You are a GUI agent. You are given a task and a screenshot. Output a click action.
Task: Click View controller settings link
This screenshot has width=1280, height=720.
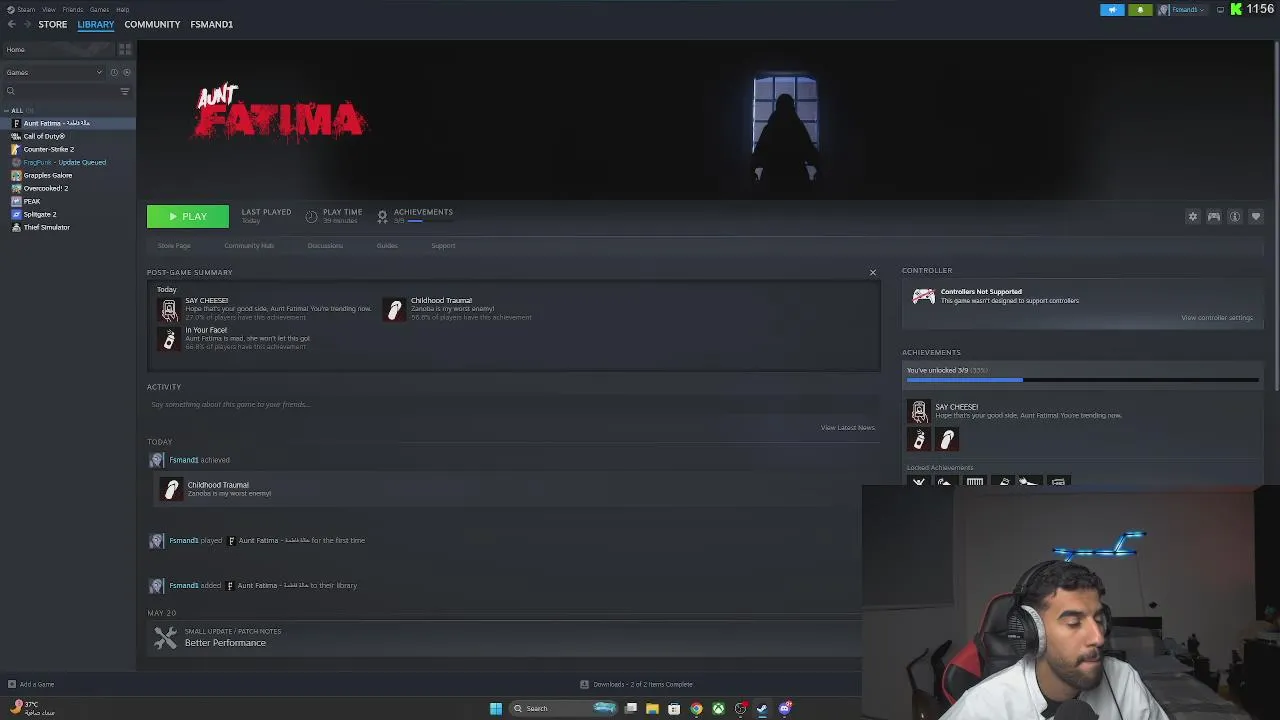click(1217, 318)
